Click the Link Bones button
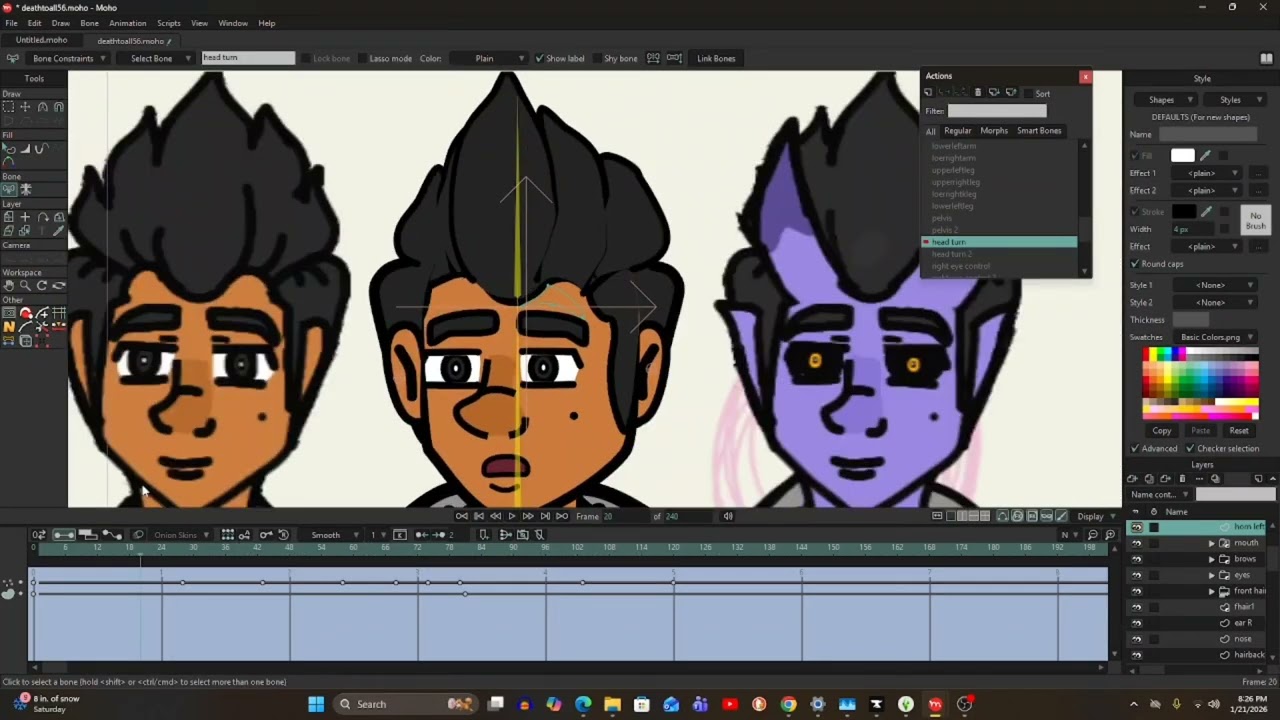Viewport: 1280px width, 720px height. click(716, 58)
